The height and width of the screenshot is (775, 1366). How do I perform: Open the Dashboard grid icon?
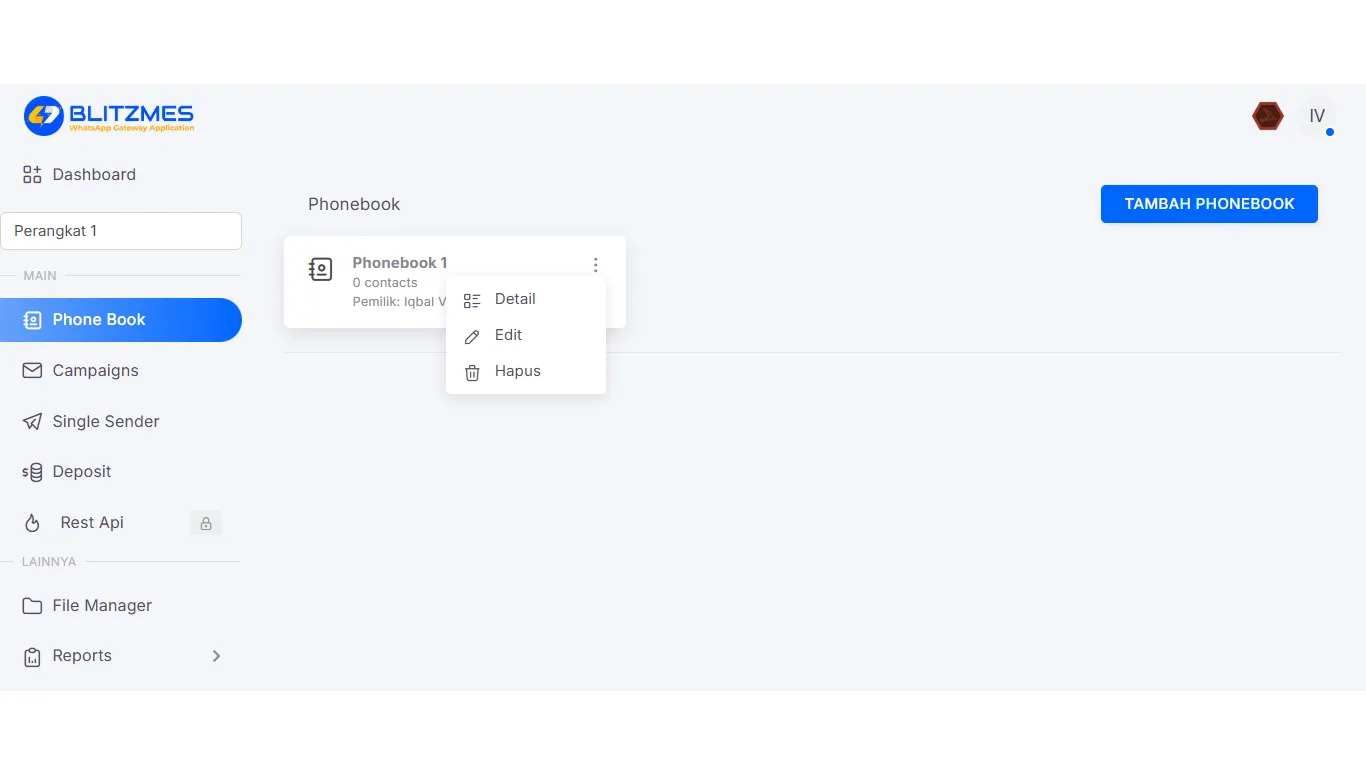32,175
